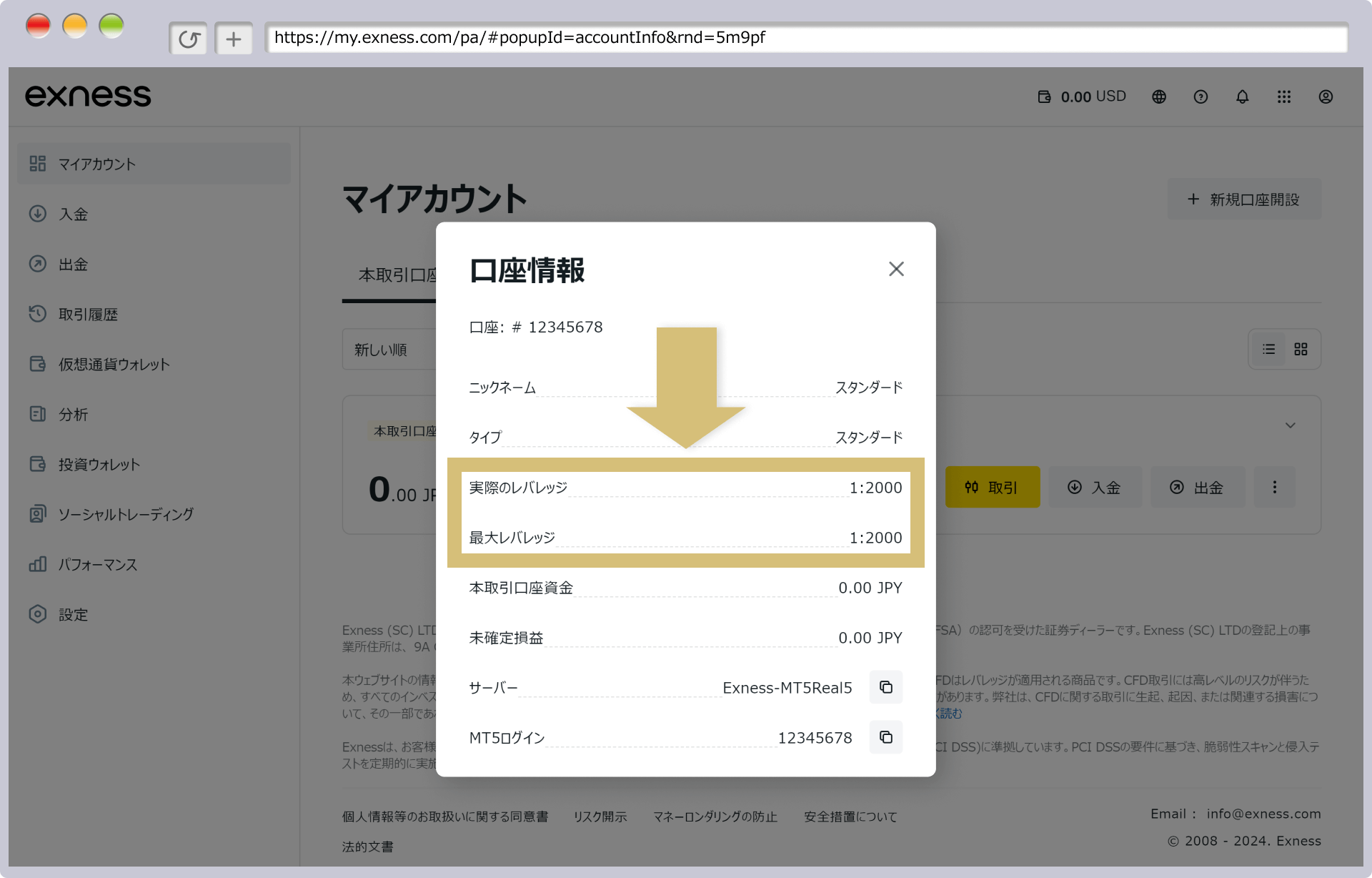This screenshot has width=1372, height=878.
Task: Switch to list view layout
Action: pos(1268,349)
